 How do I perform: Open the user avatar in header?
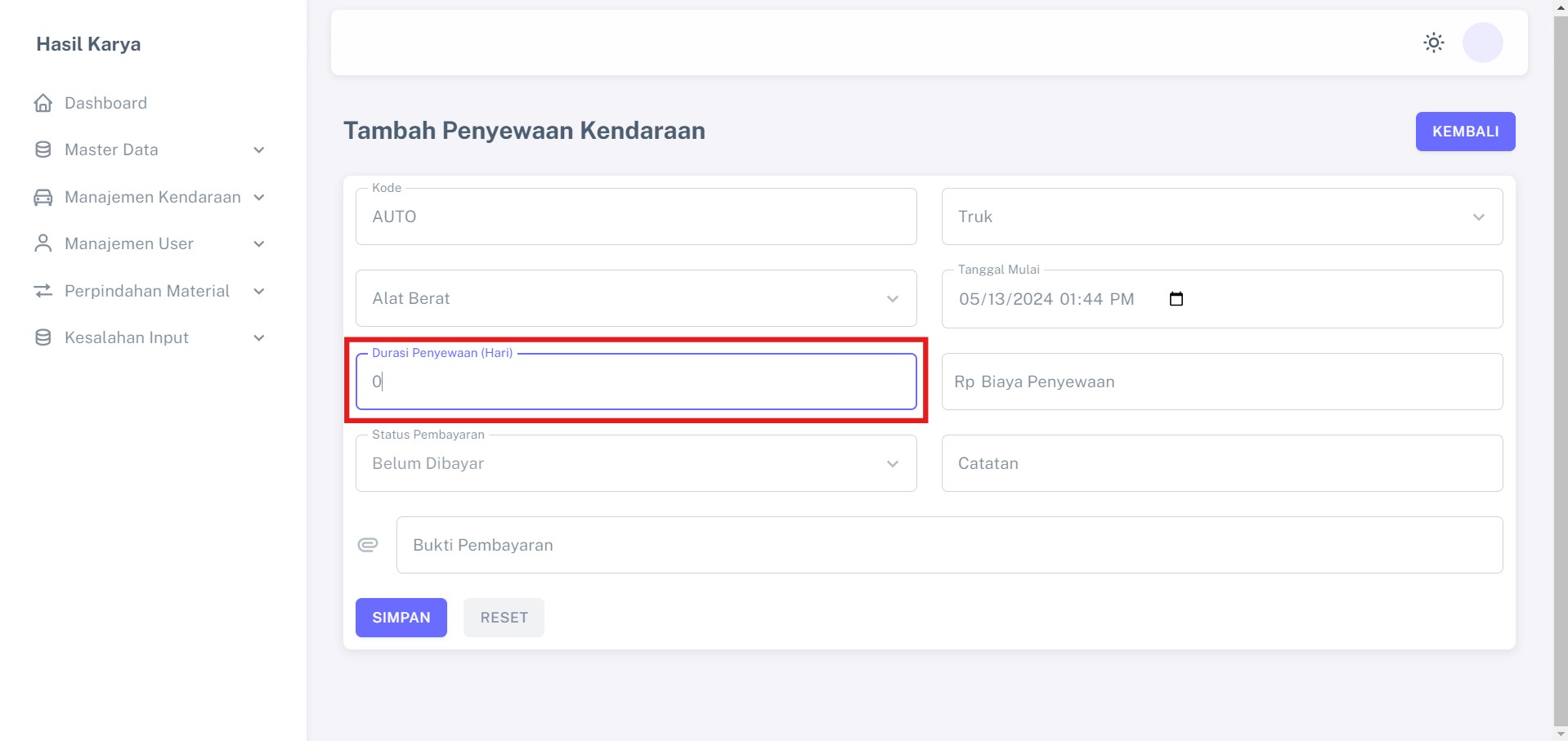tap(1482, 42)
